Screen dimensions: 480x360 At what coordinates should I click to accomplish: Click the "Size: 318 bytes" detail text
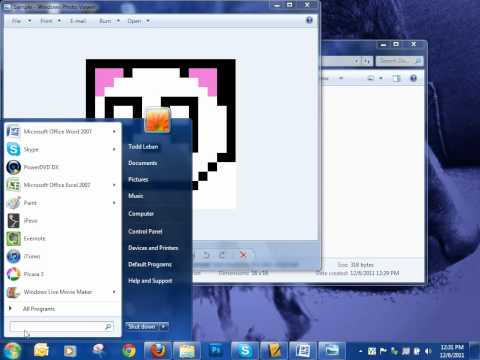point(355,265)
